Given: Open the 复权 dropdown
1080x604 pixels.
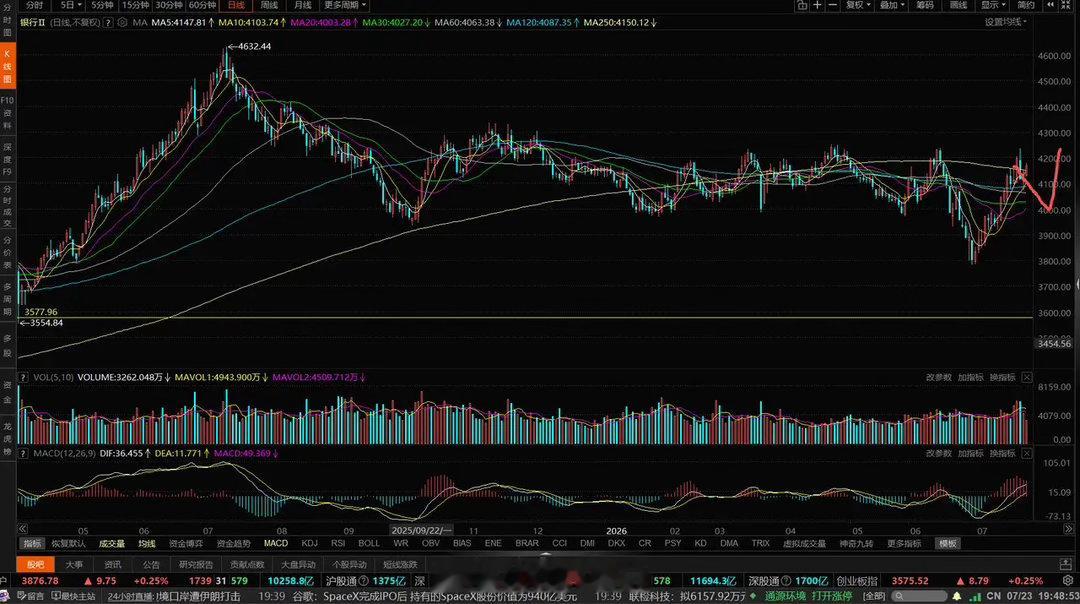Looking at the screenshot, I should [858, 6].
